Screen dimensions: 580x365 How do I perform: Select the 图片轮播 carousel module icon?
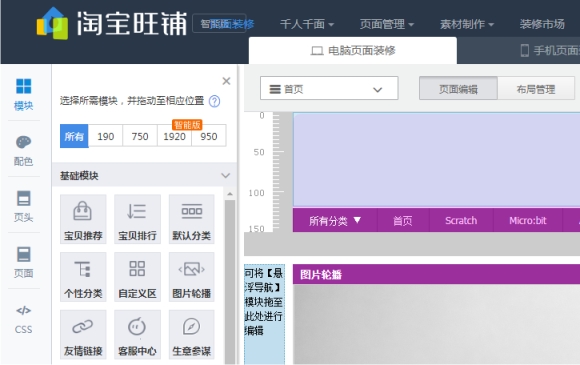192,277
